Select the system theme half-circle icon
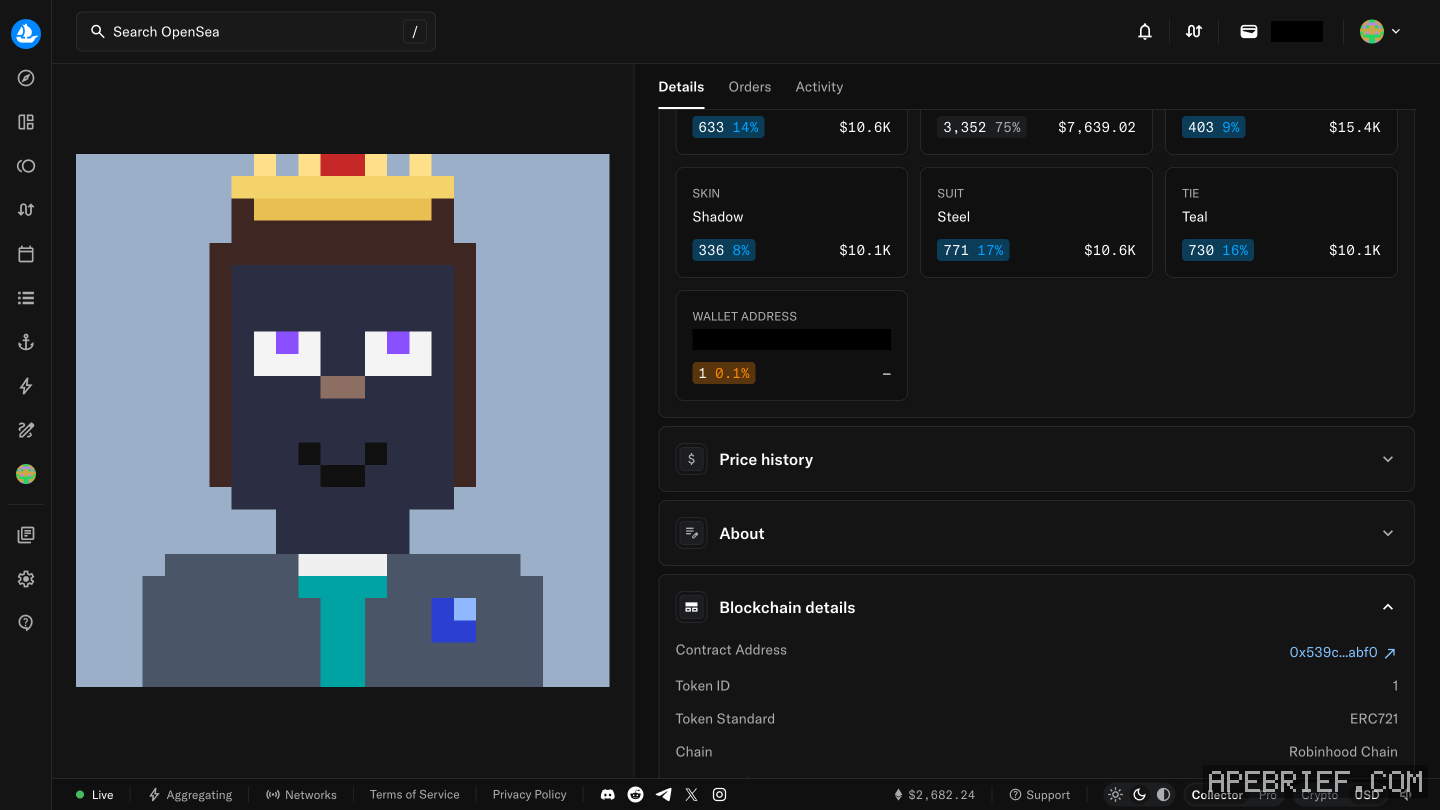Screen dimensions: 1440x810 click(1163, 795)
